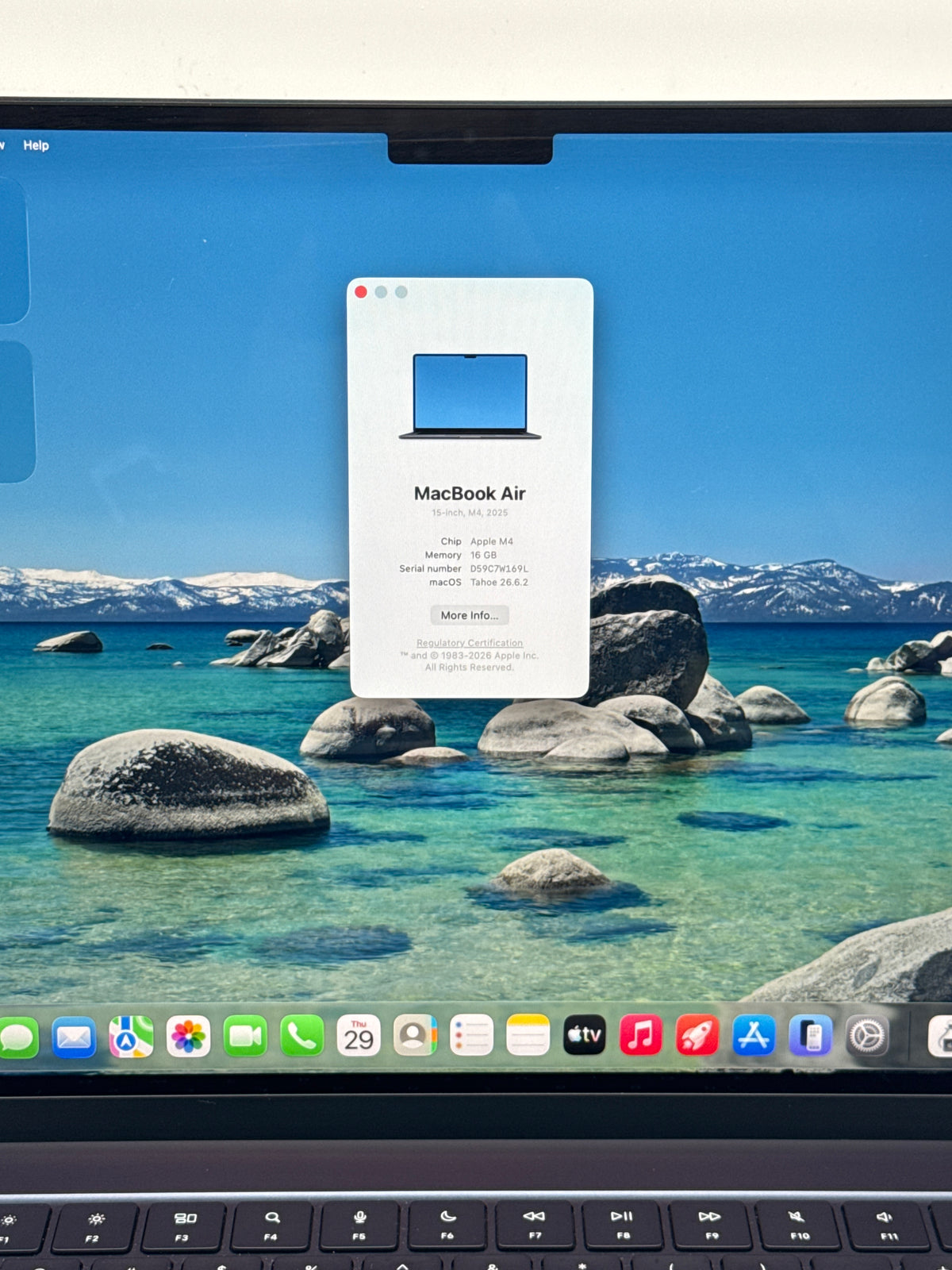Open the green Phone app in the Dock
952x1270 pixels.
302,1036
